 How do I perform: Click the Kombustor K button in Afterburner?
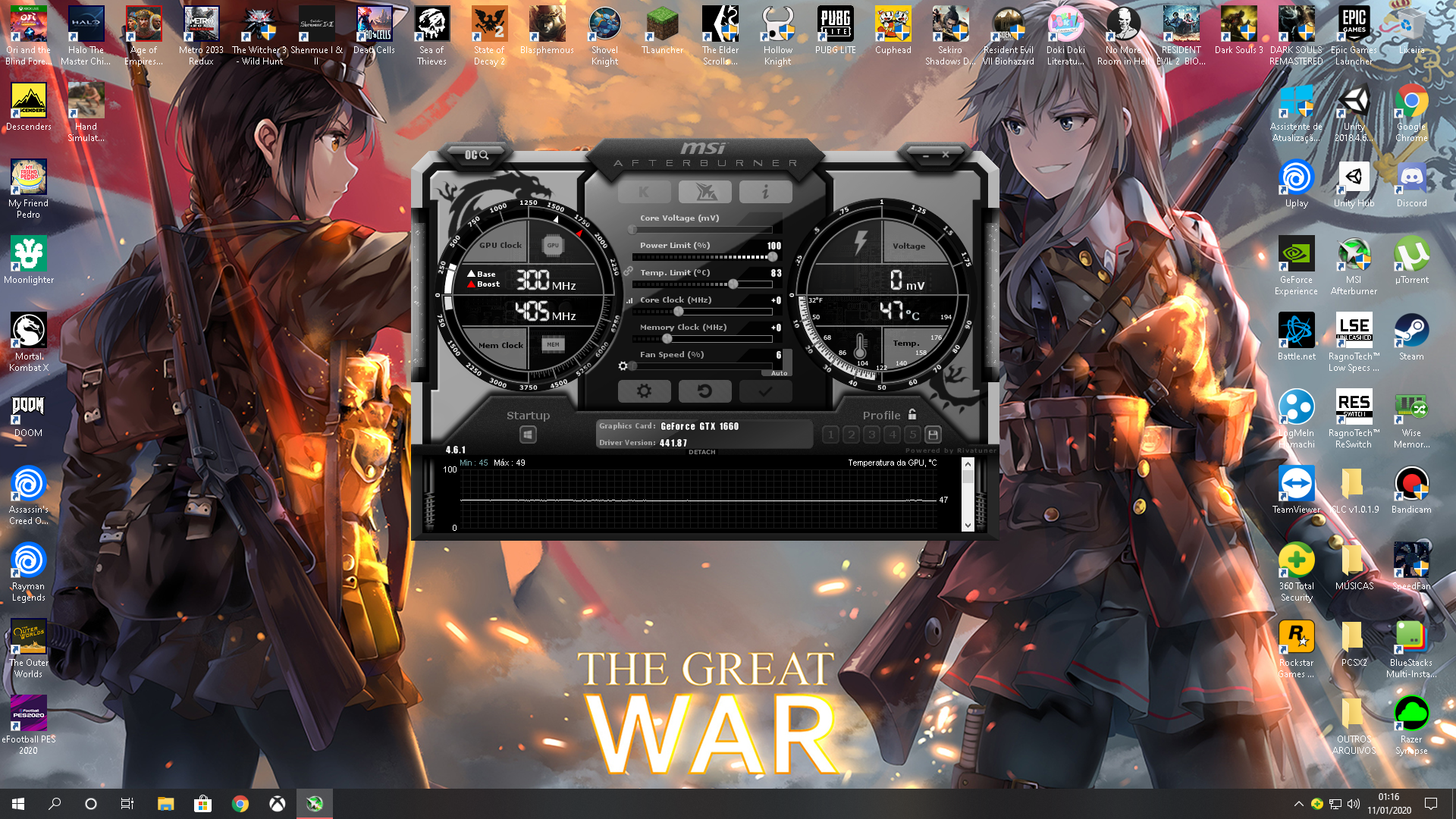(x=644, y=192)
